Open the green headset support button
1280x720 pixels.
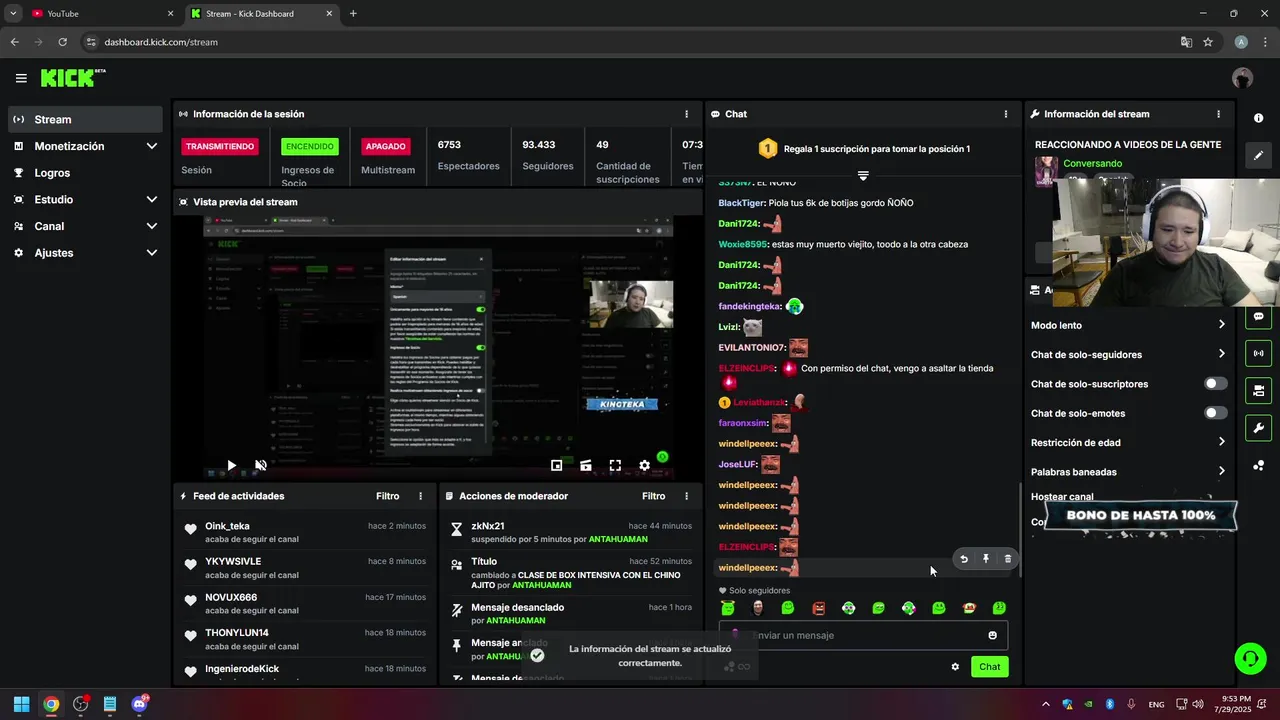(1249, 658)
